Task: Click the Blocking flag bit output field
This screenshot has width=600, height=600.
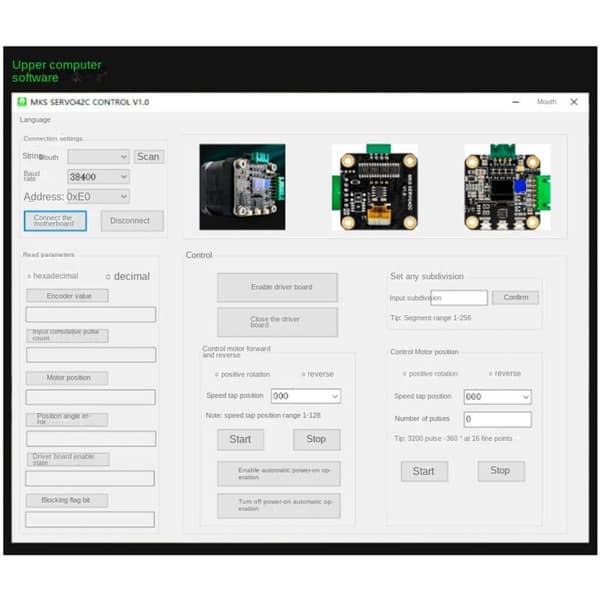Action: point(90,520)
